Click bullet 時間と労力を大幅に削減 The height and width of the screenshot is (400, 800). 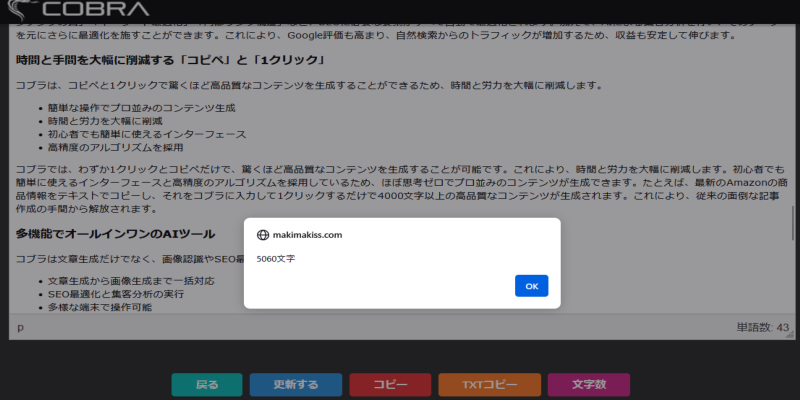pyautogui.click(x=106, y=121)
